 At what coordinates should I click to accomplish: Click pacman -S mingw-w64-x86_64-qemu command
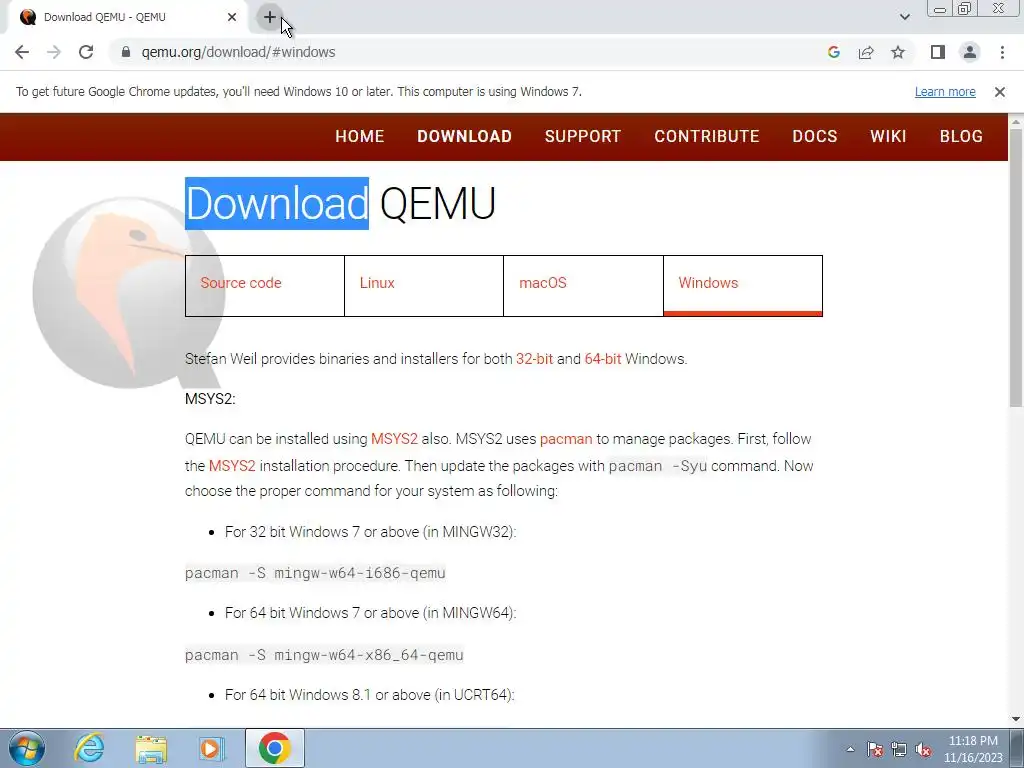pos(325,654)
